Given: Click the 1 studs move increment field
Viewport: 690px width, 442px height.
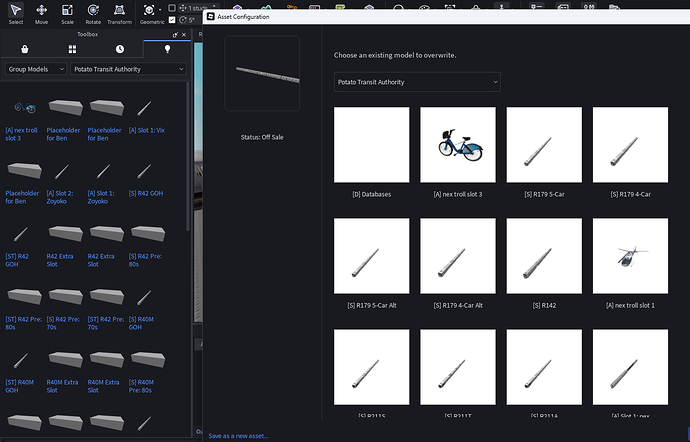Looking at the screenshot, I should [x=198, y=8].
